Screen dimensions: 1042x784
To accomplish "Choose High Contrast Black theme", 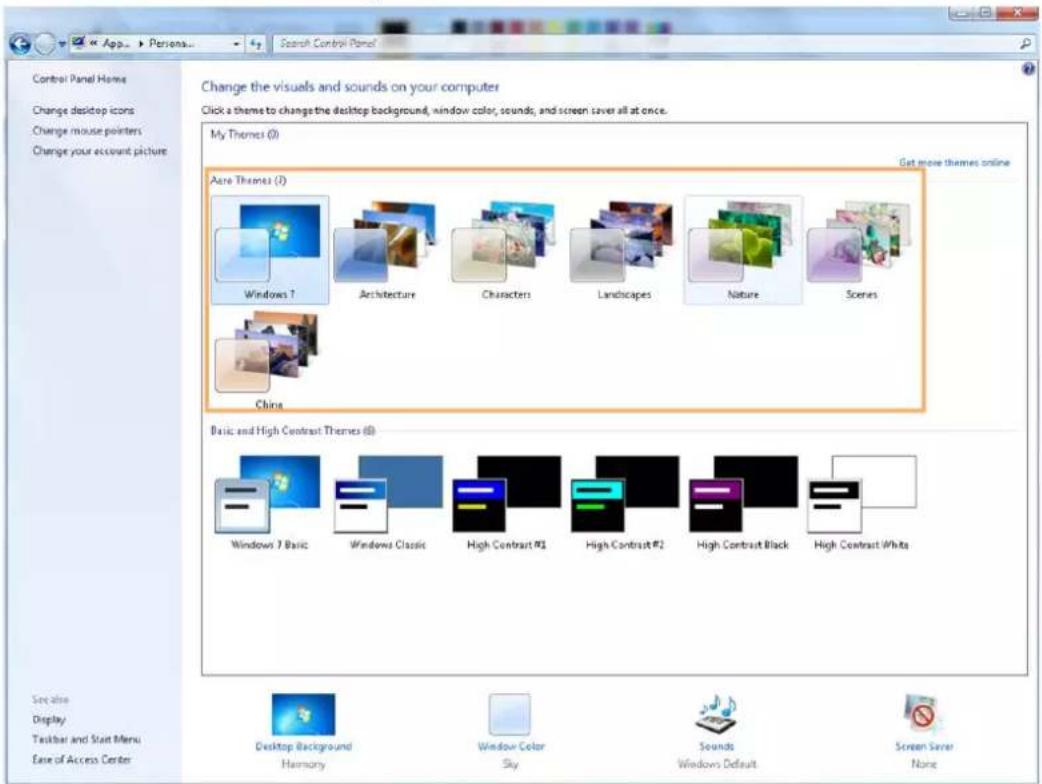I will tap(743, 503).
